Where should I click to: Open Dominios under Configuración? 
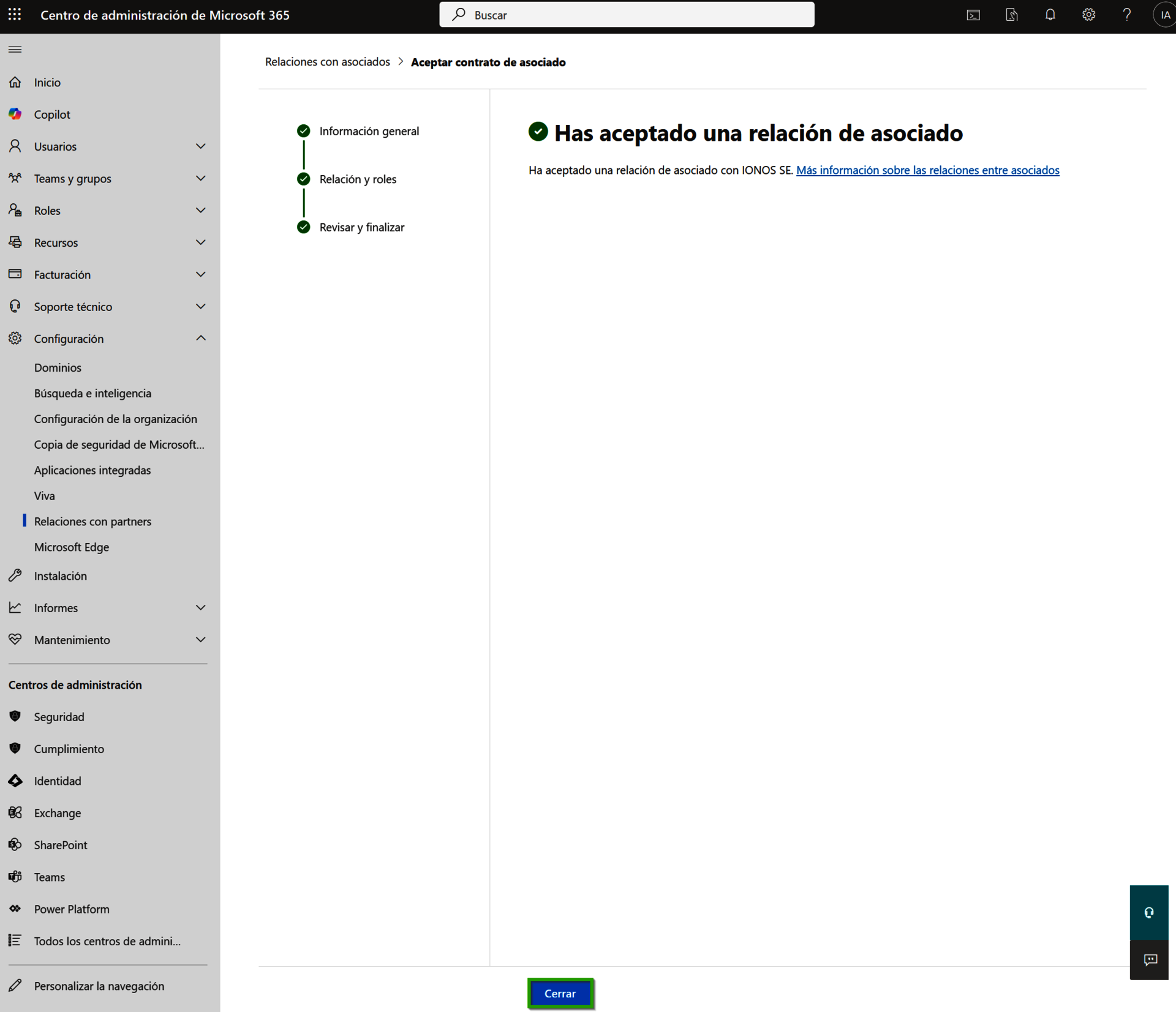(x=58, y=367)
